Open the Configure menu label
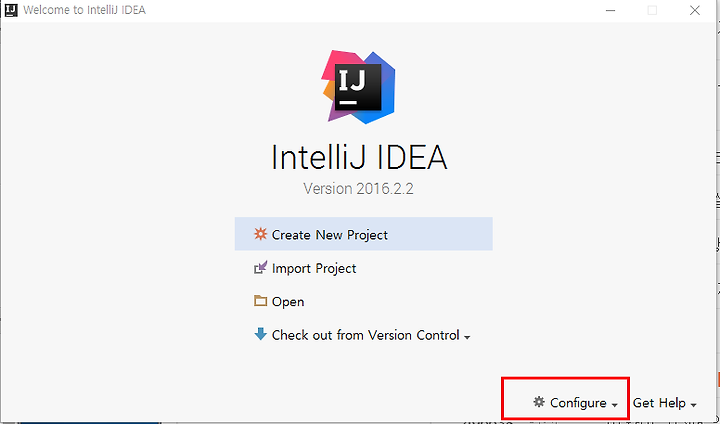 point(578,403)
